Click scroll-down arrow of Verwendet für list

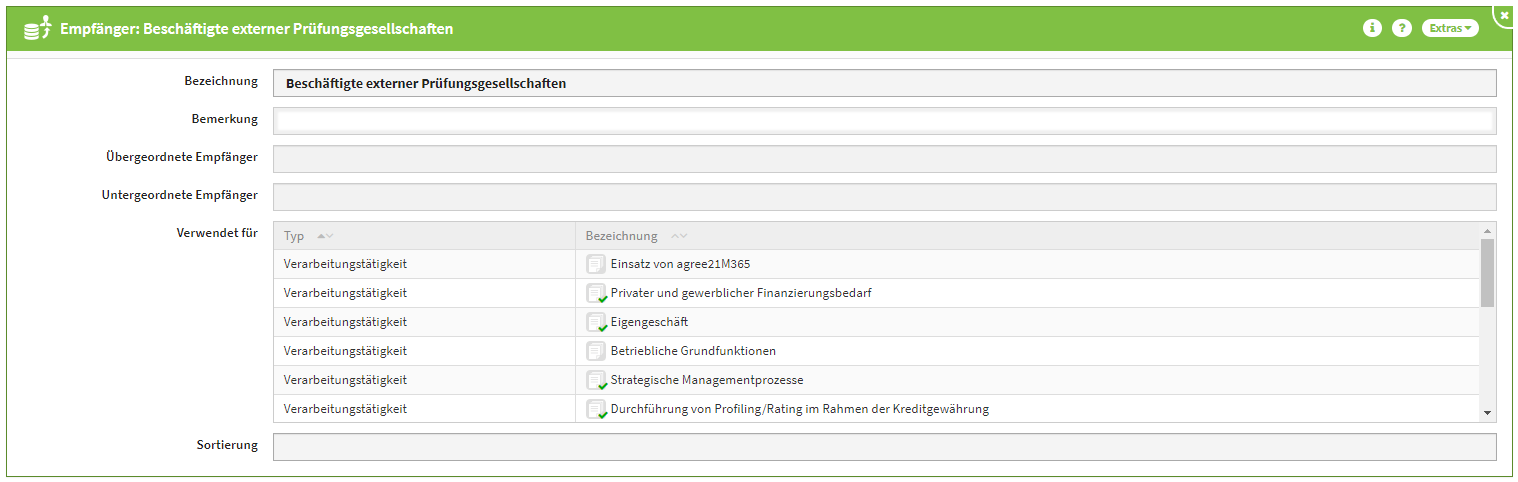coord(1487,413)
